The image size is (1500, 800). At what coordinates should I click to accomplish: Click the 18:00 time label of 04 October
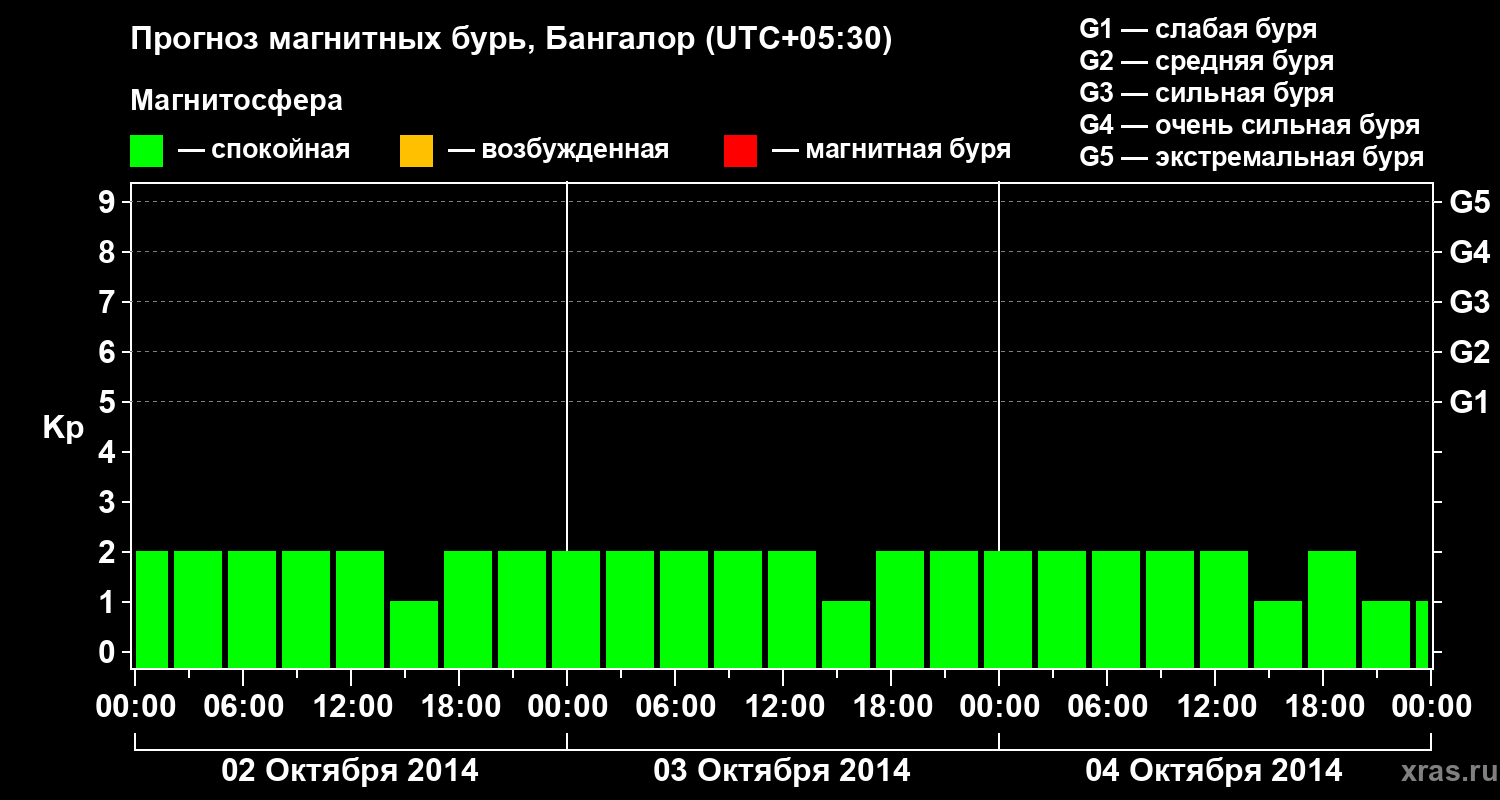coord(1323,707)
